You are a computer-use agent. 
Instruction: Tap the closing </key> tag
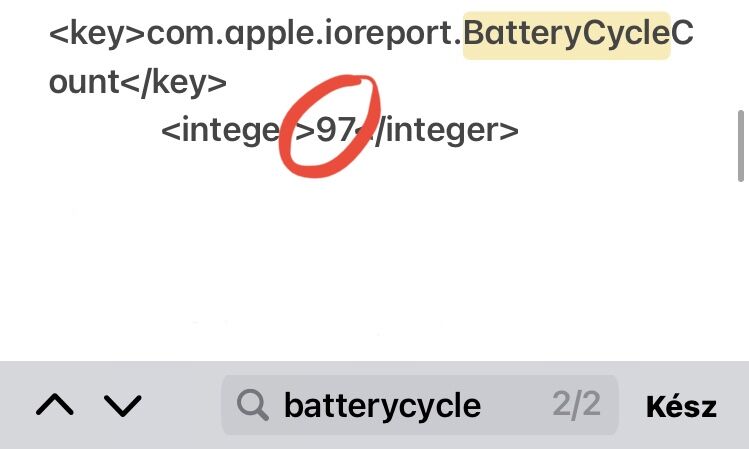point(173,83)
